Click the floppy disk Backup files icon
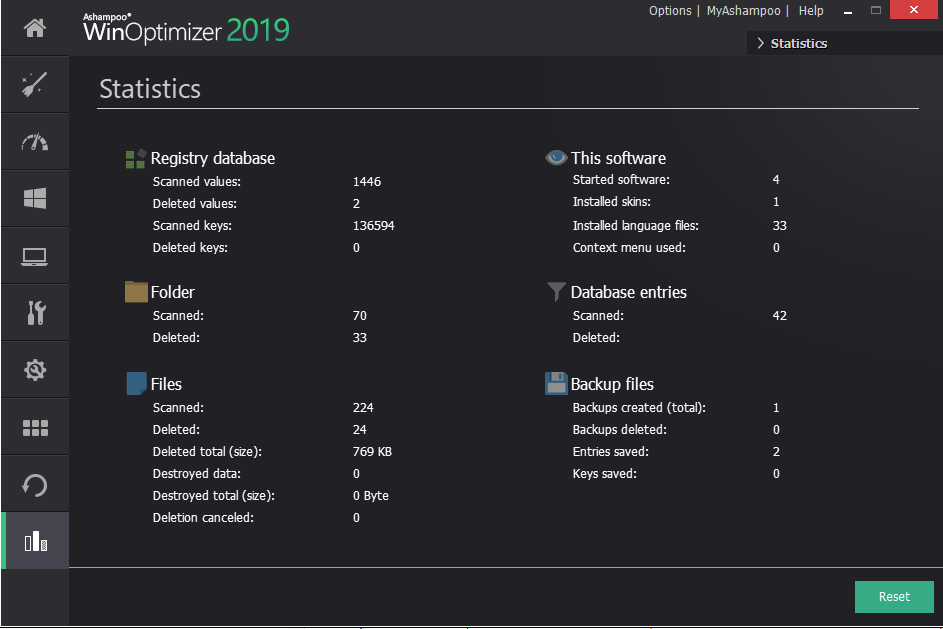The width and height of the screenshot is (943, 629). (556, 384)
